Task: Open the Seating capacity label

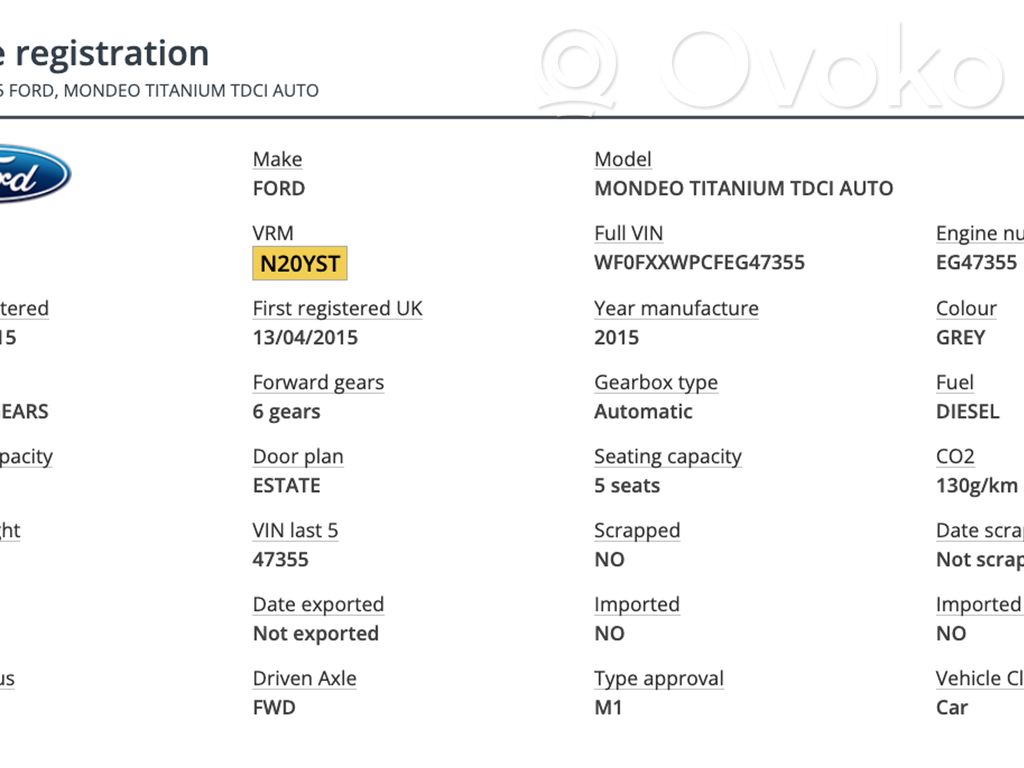Action: coord(668,456)
